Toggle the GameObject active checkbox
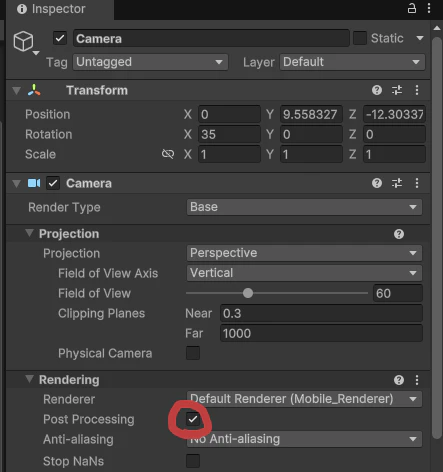The image size is (443, 472). coord(60,38)
